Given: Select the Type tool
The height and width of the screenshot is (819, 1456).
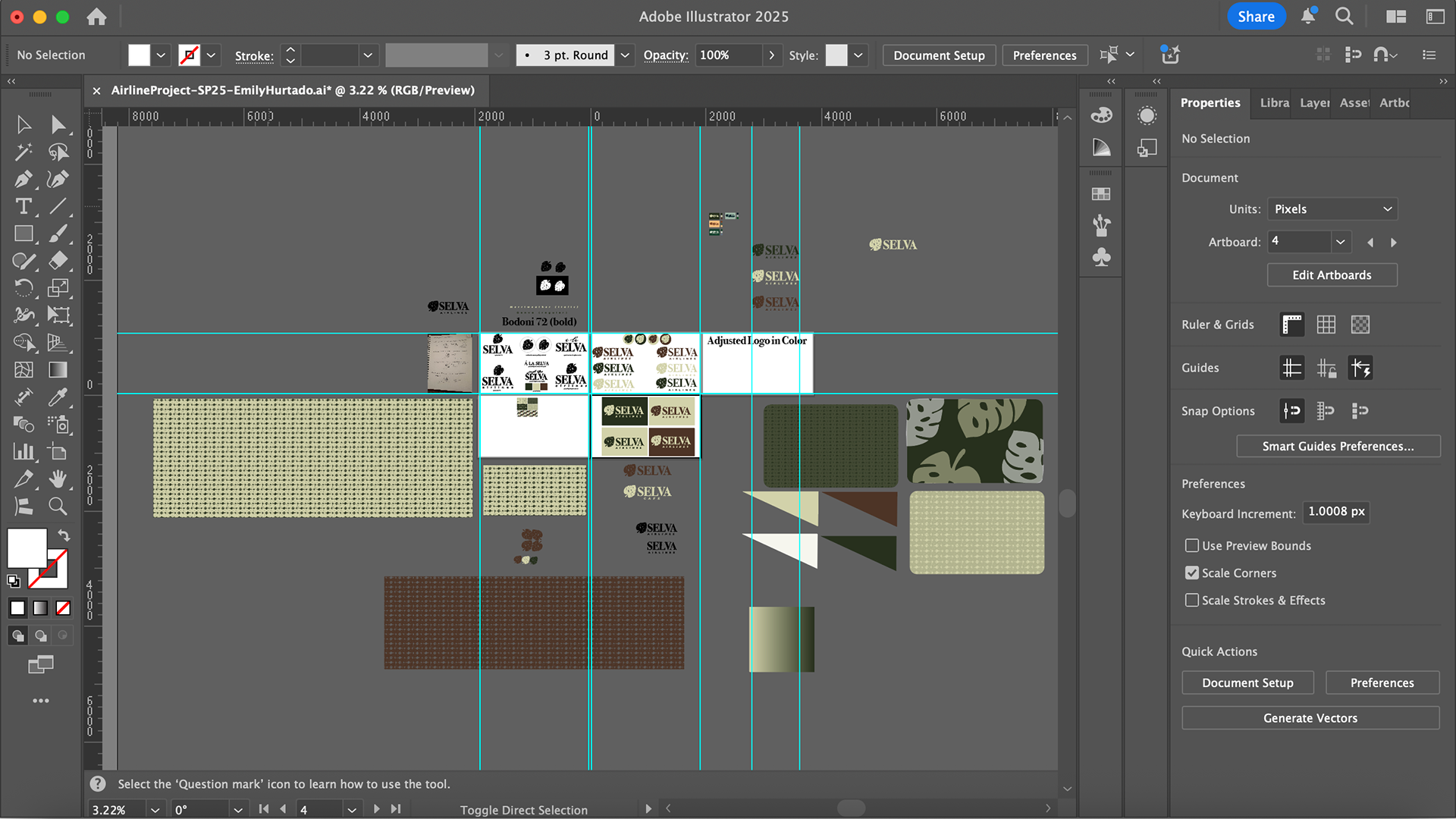Looking at the screenshot, I should pyautogui.click(x=23, y=206).
